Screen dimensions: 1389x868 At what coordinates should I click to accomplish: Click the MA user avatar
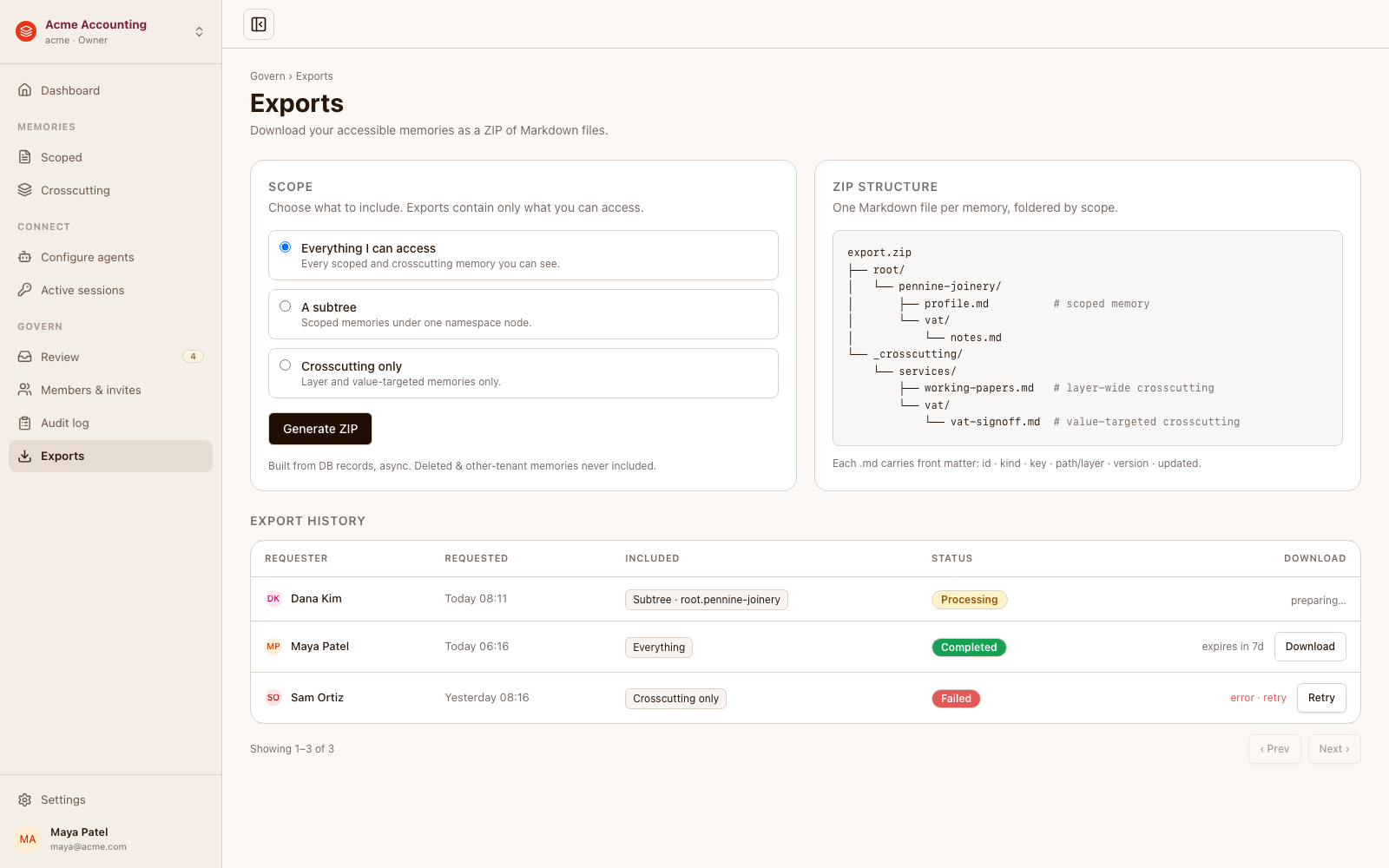pyautogui.click(x=28, y=839)
